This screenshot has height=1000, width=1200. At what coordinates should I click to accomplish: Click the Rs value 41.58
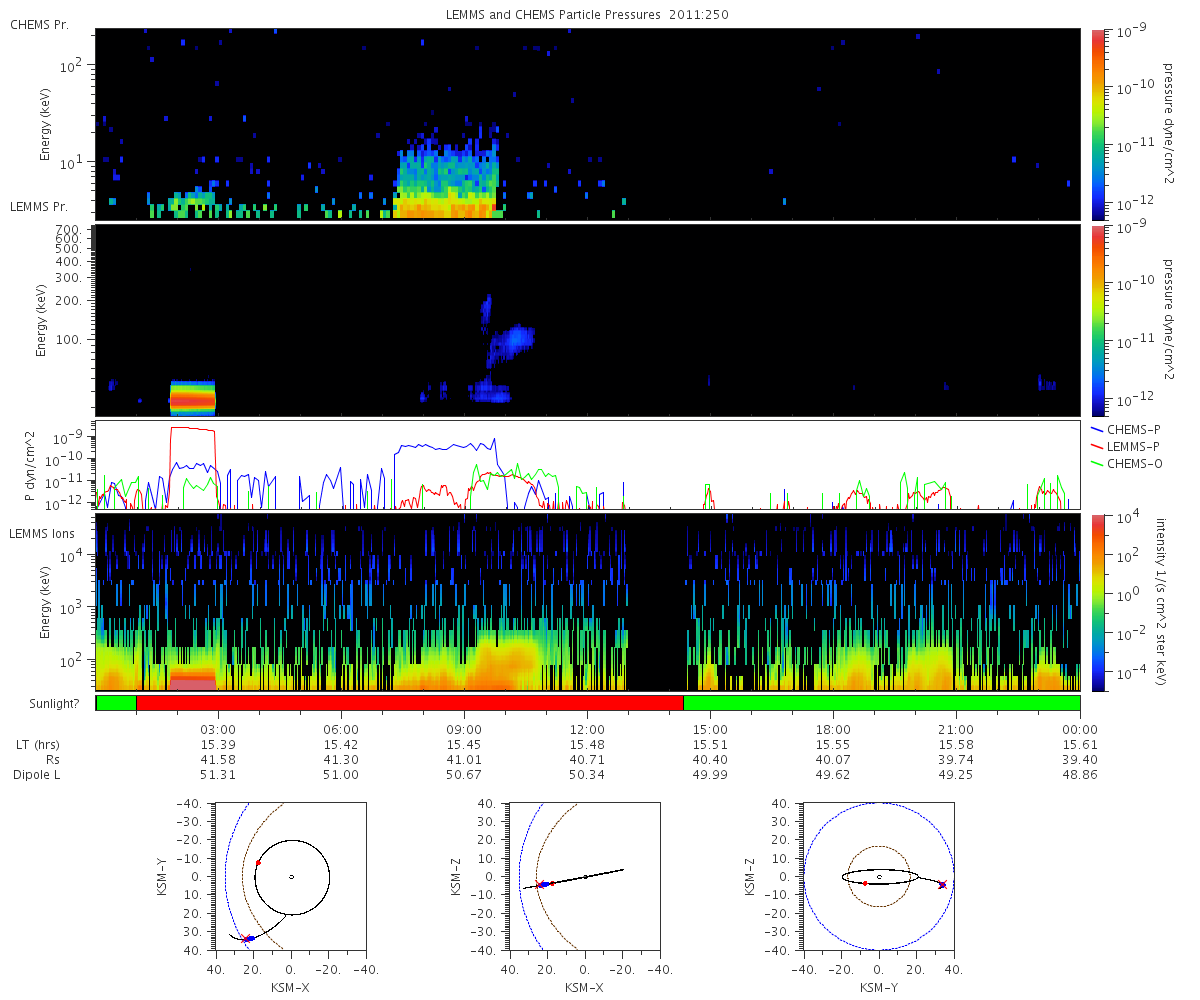(218, 760)
